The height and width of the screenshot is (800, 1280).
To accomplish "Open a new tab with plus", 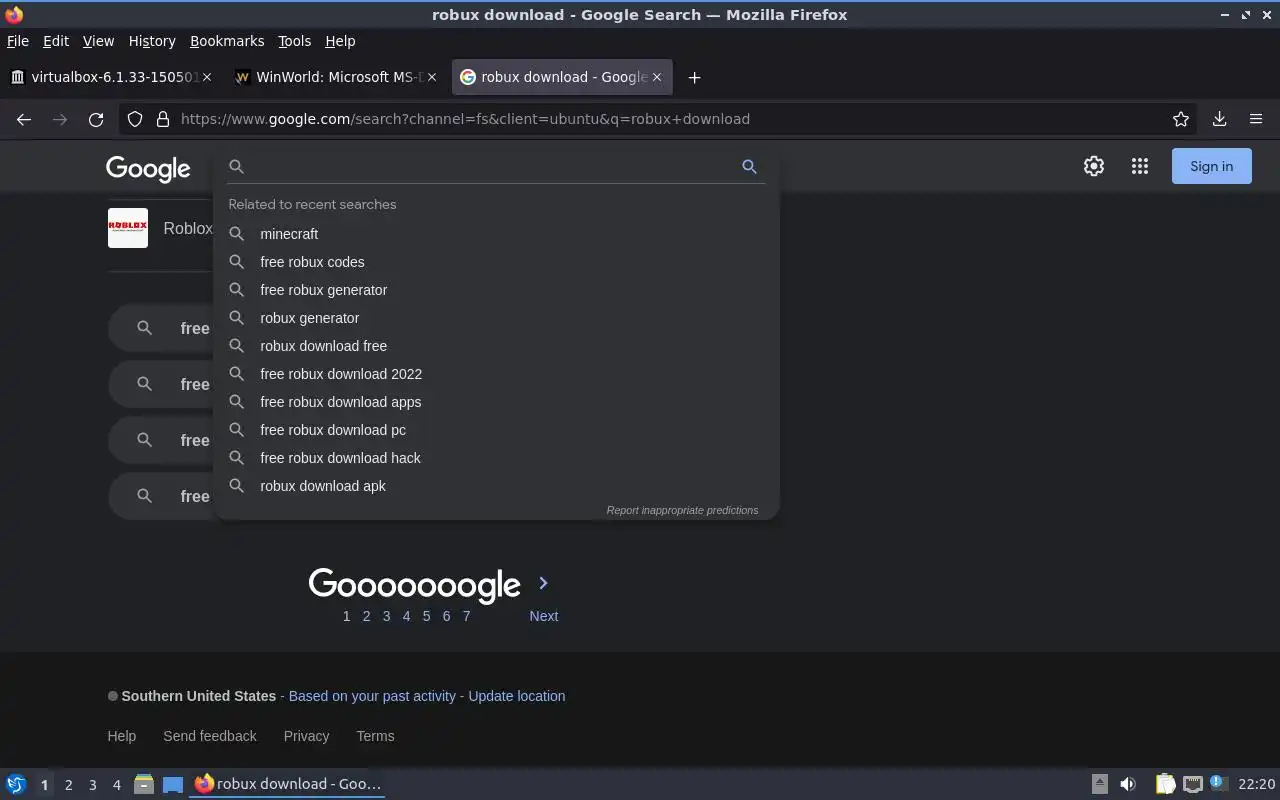I will [x=694, y=77].
